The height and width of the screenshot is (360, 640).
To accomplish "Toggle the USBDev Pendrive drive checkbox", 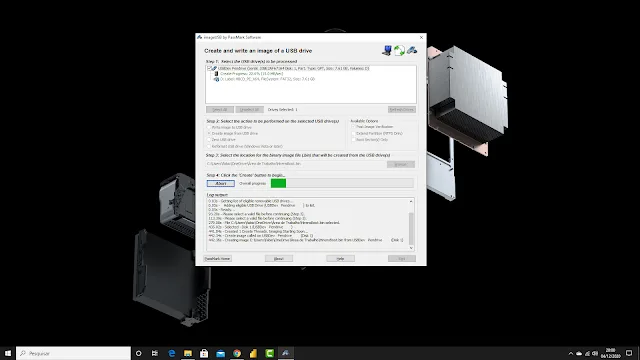I will 209,68.
